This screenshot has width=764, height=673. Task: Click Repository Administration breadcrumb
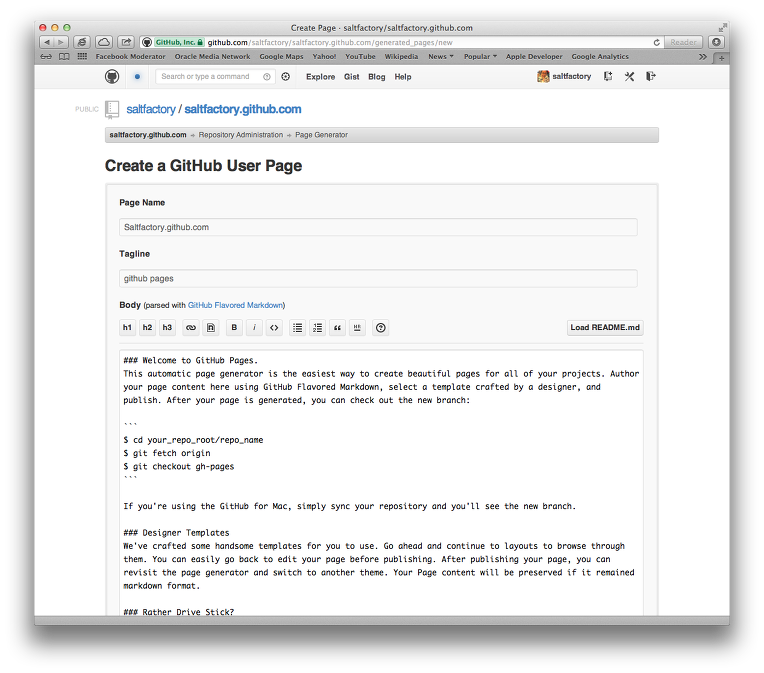tap(241, 135)
